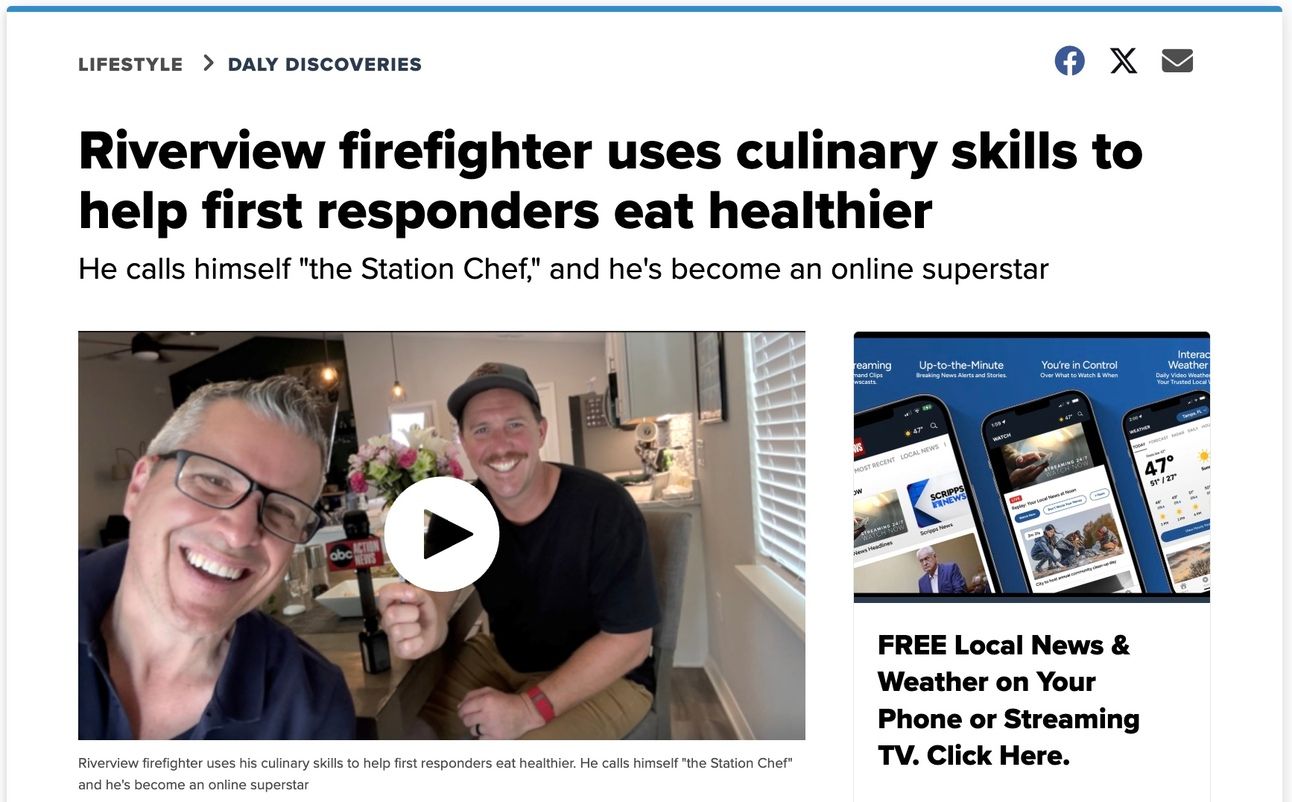Go to Daly Discoveries category
Image resolution: width=1292 pixels, height=802 pixels.
[x=325, y=64]
